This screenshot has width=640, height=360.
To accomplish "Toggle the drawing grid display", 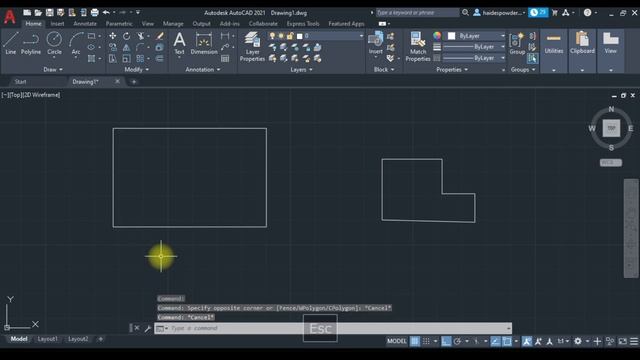I will [415, 341].
